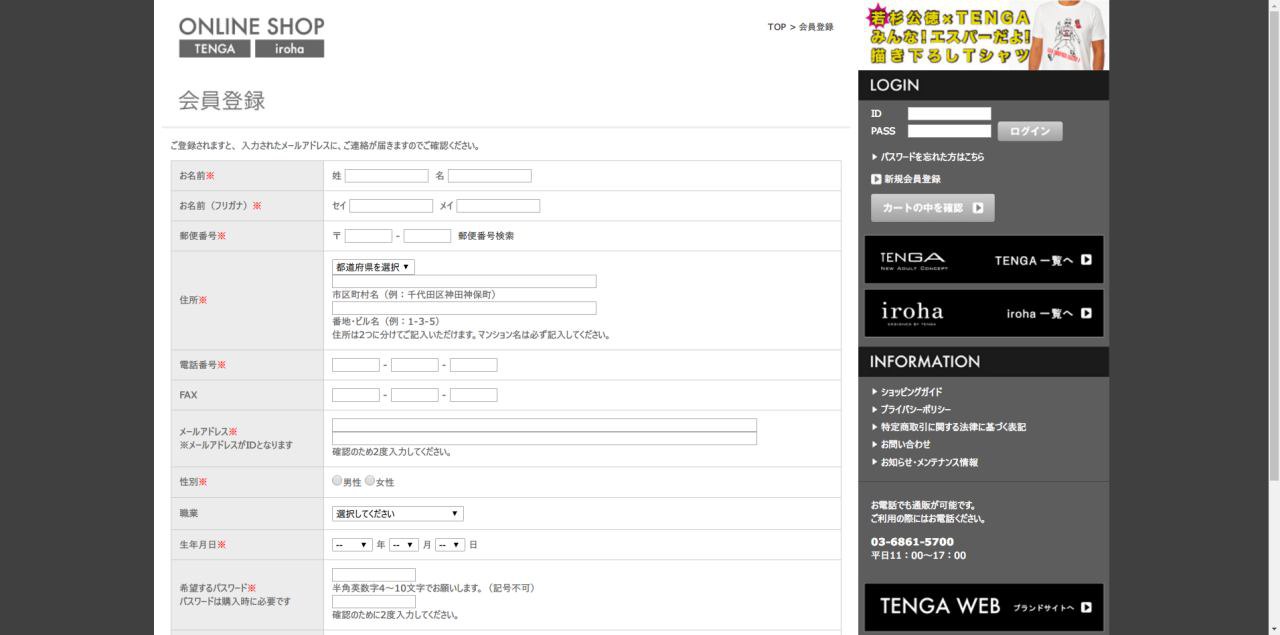Click the login ID field
Screen dimensions: 1280x635
coord(949,114)
